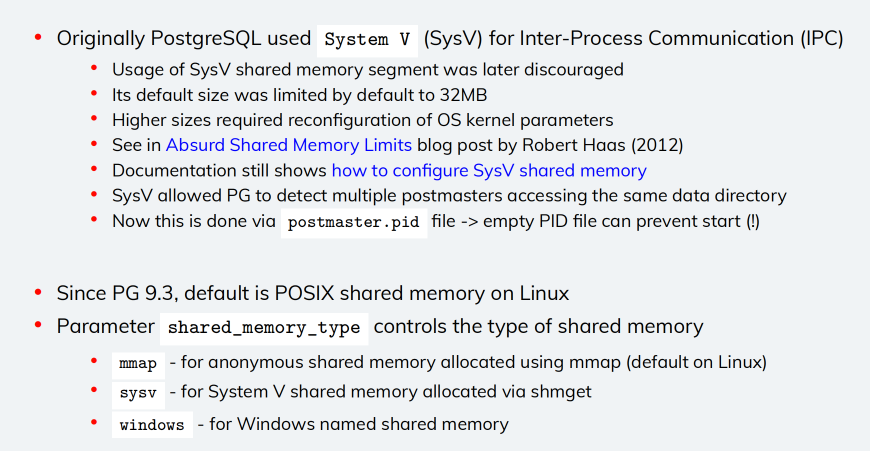
Task: Click the mmap code label
Action: point(138,364)
